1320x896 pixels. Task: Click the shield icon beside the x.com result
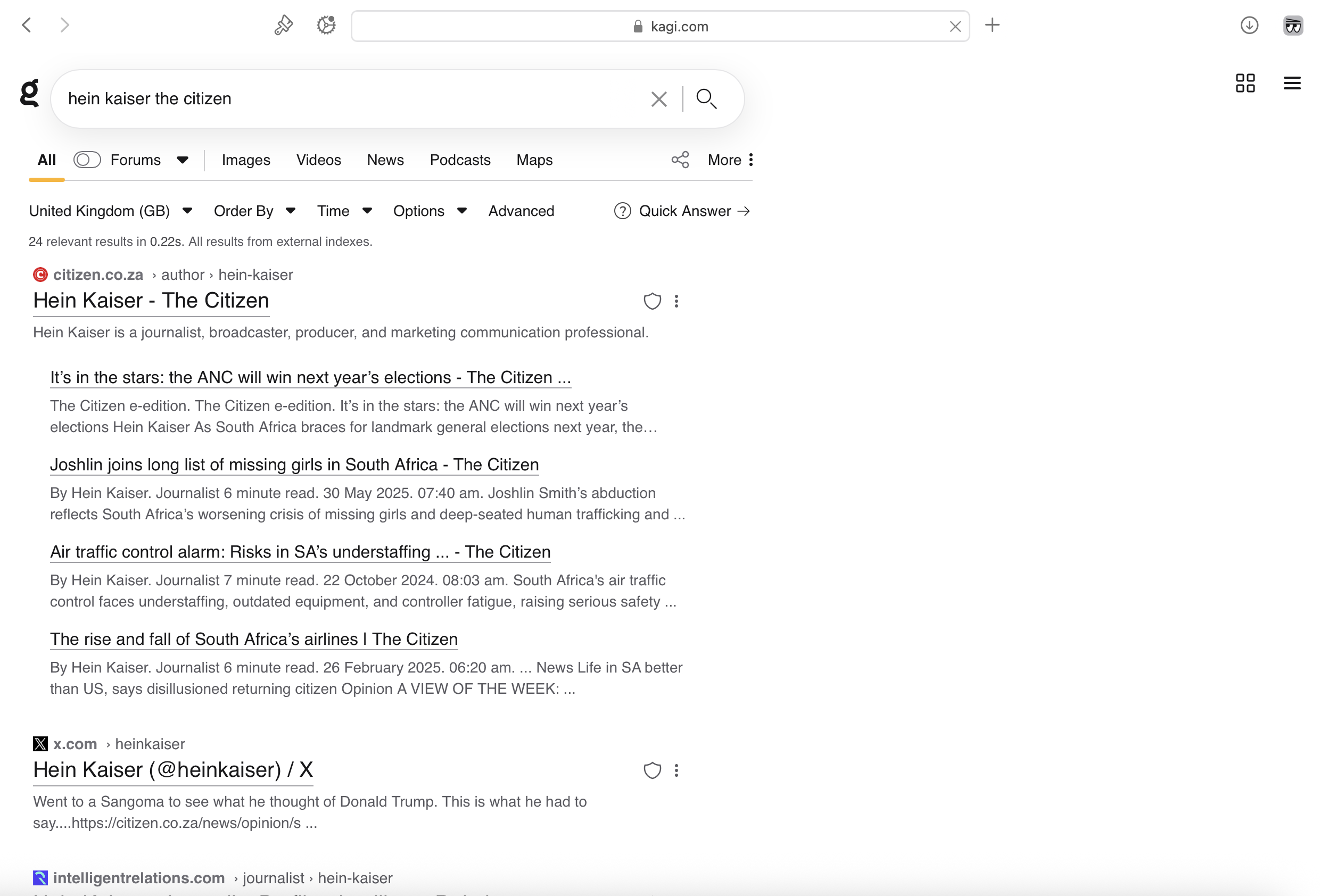pos(652,770)
